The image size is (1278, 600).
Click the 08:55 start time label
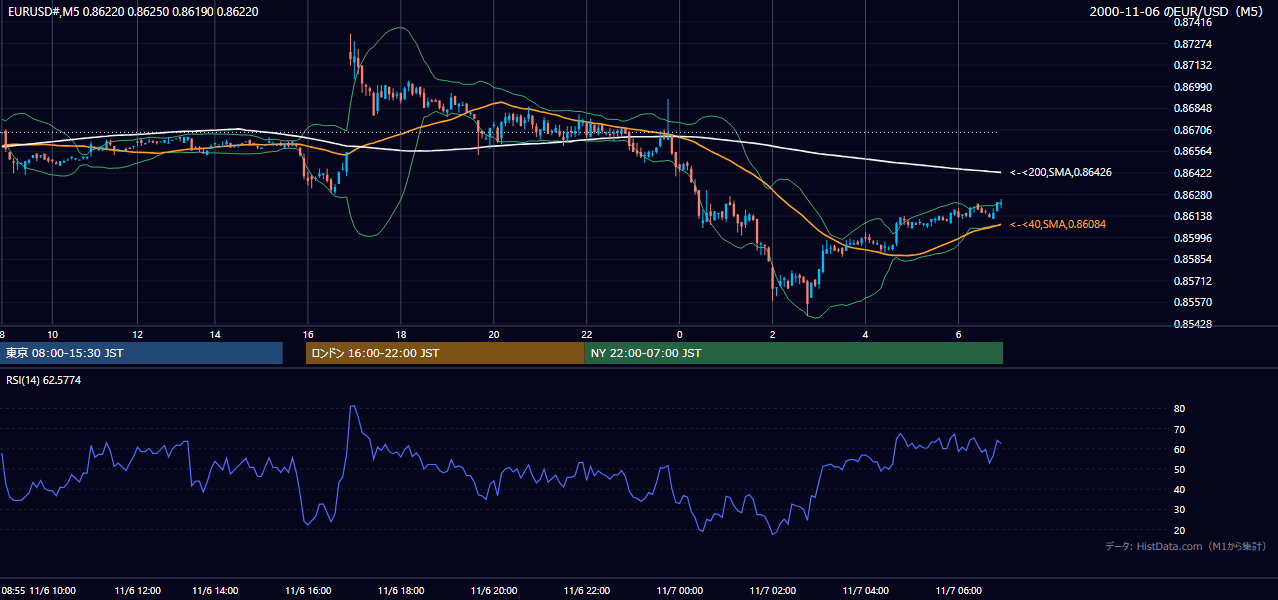13,590
